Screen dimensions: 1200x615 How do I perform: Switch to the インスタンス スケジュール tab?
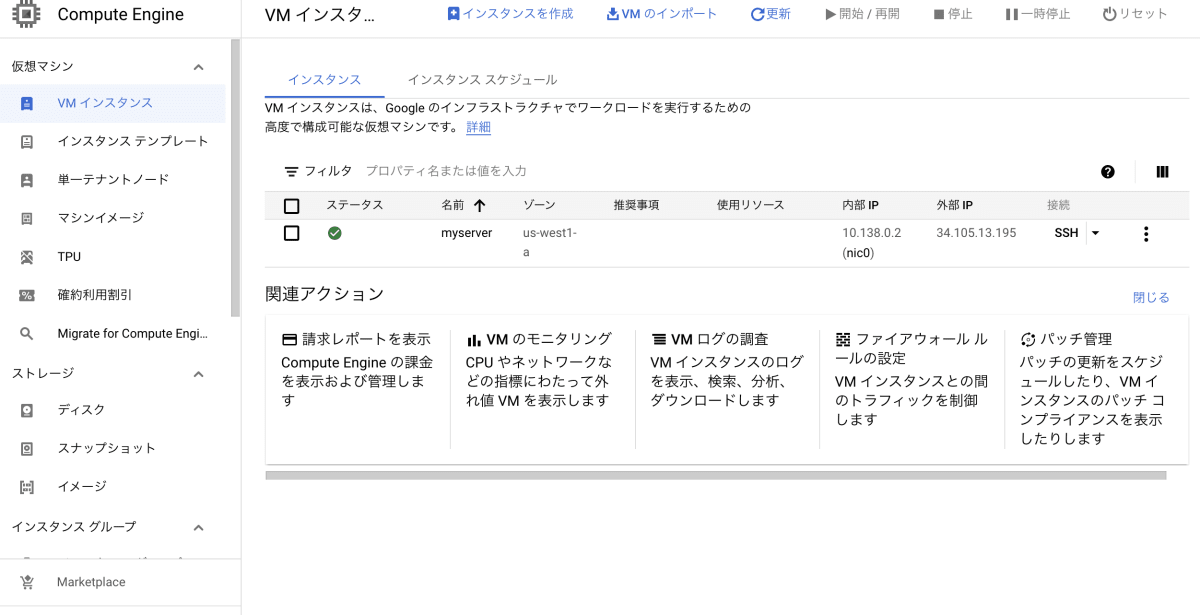tap(482, 79)
